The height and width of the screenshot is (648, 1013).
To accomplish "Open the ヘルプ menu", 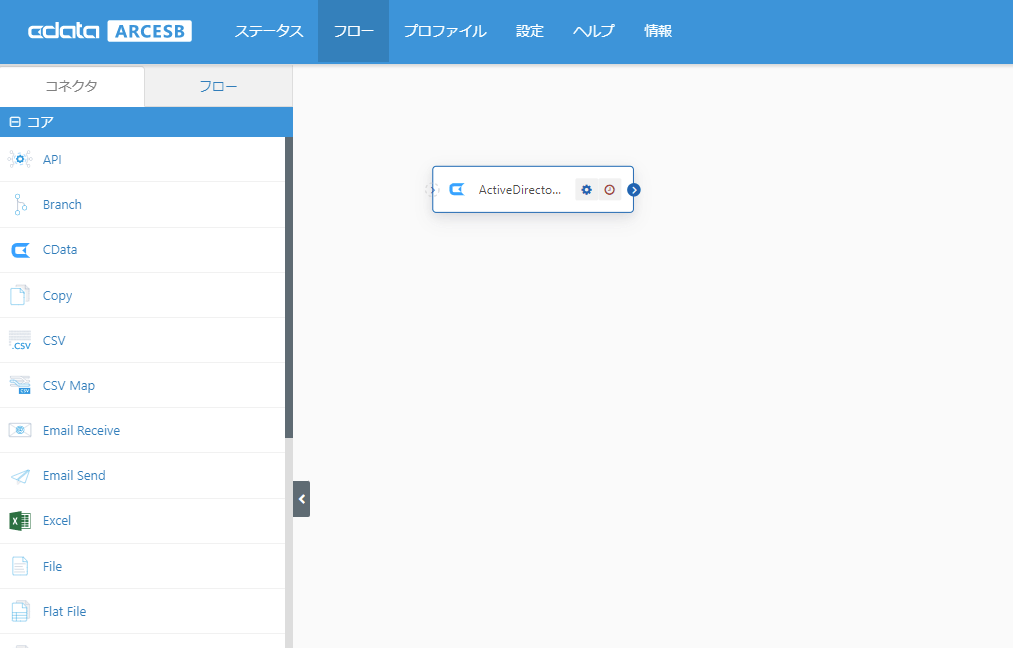I will tap(594, 31).
